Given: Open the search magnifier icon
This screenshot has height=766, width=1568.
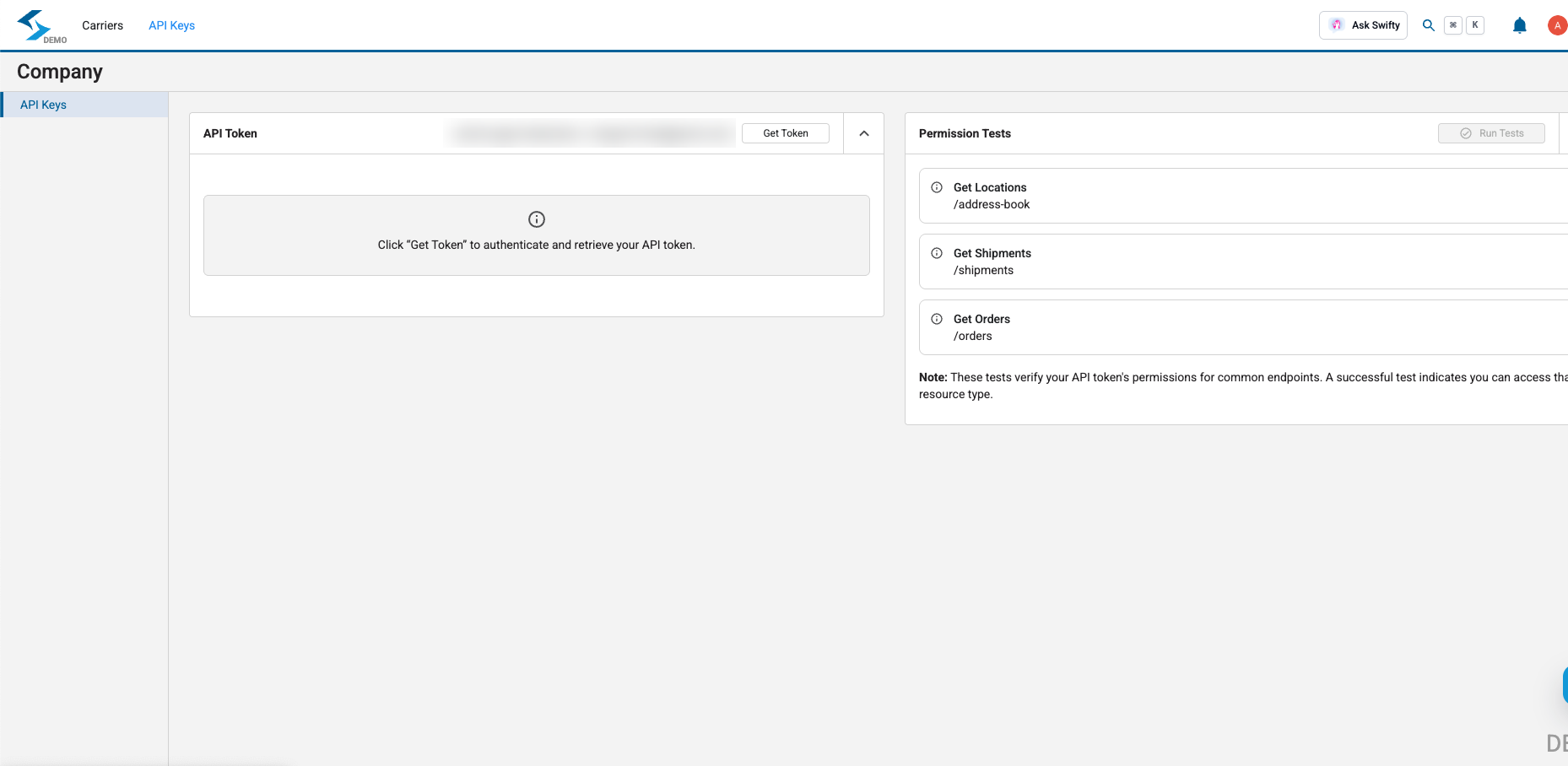Looking at the screenshot, I should click(x=1429, y=25).
